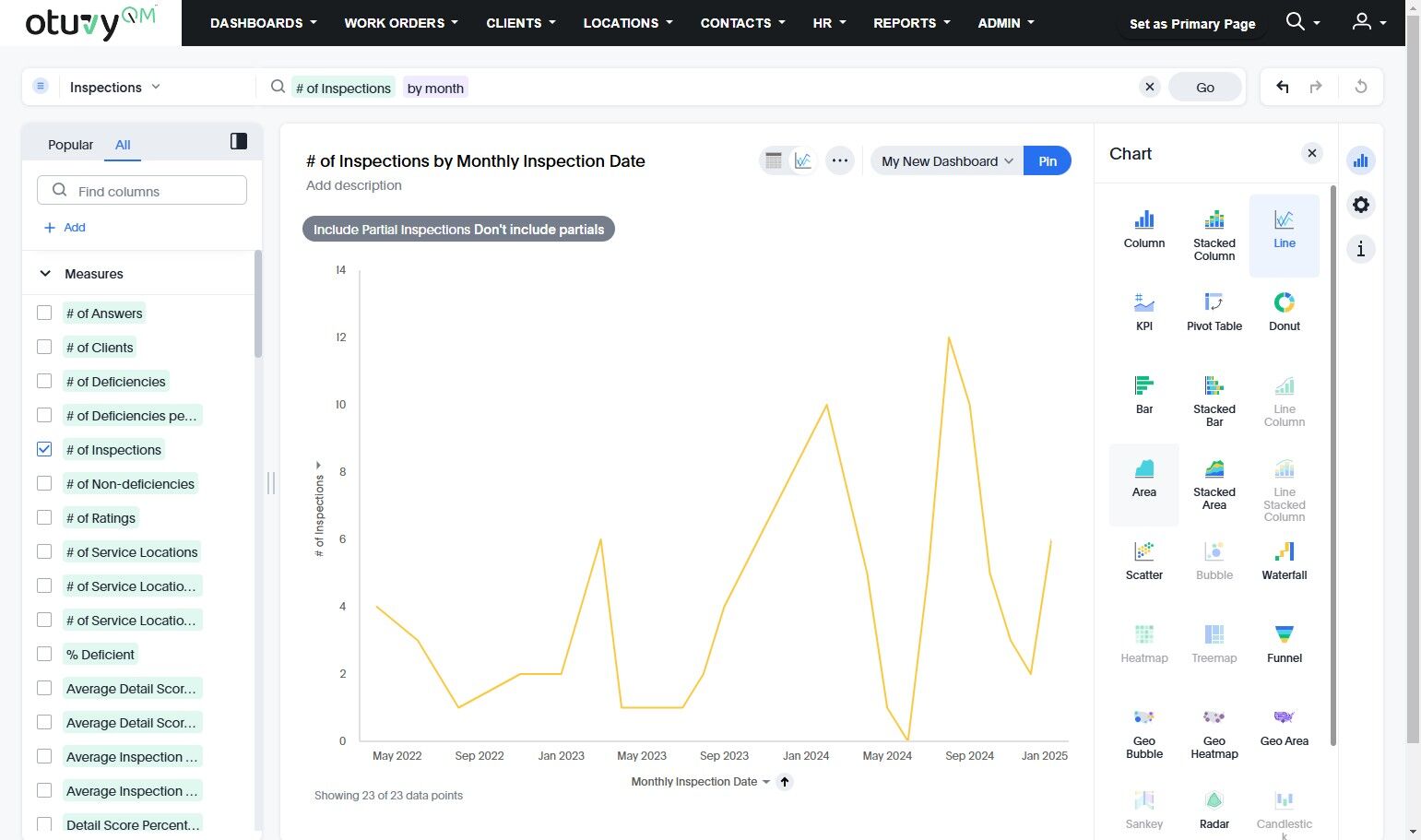Choose the Waterfall chart icon
The image size is (1421, 840).
[x=1284, y=561]
